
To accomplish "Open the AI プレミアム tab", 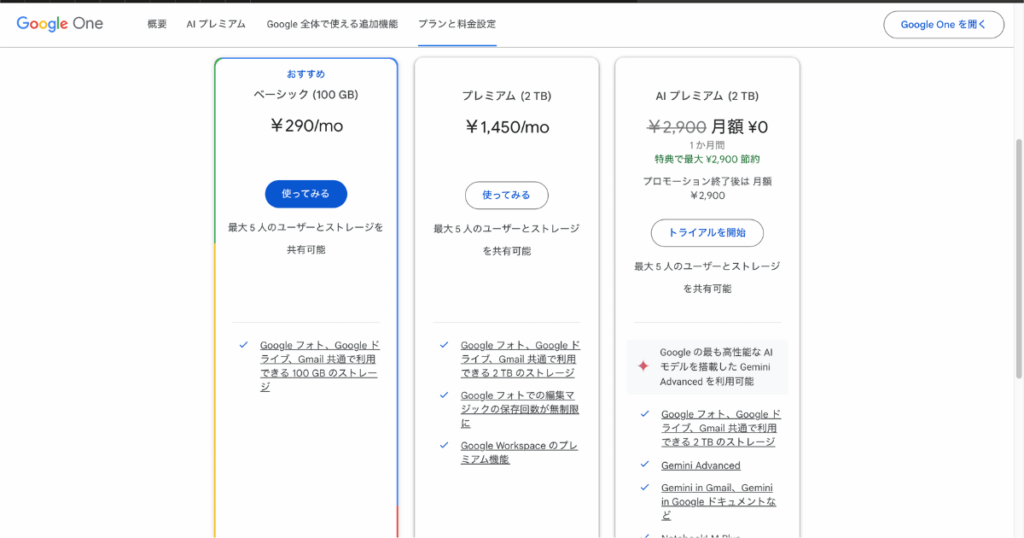I will 216,24.
